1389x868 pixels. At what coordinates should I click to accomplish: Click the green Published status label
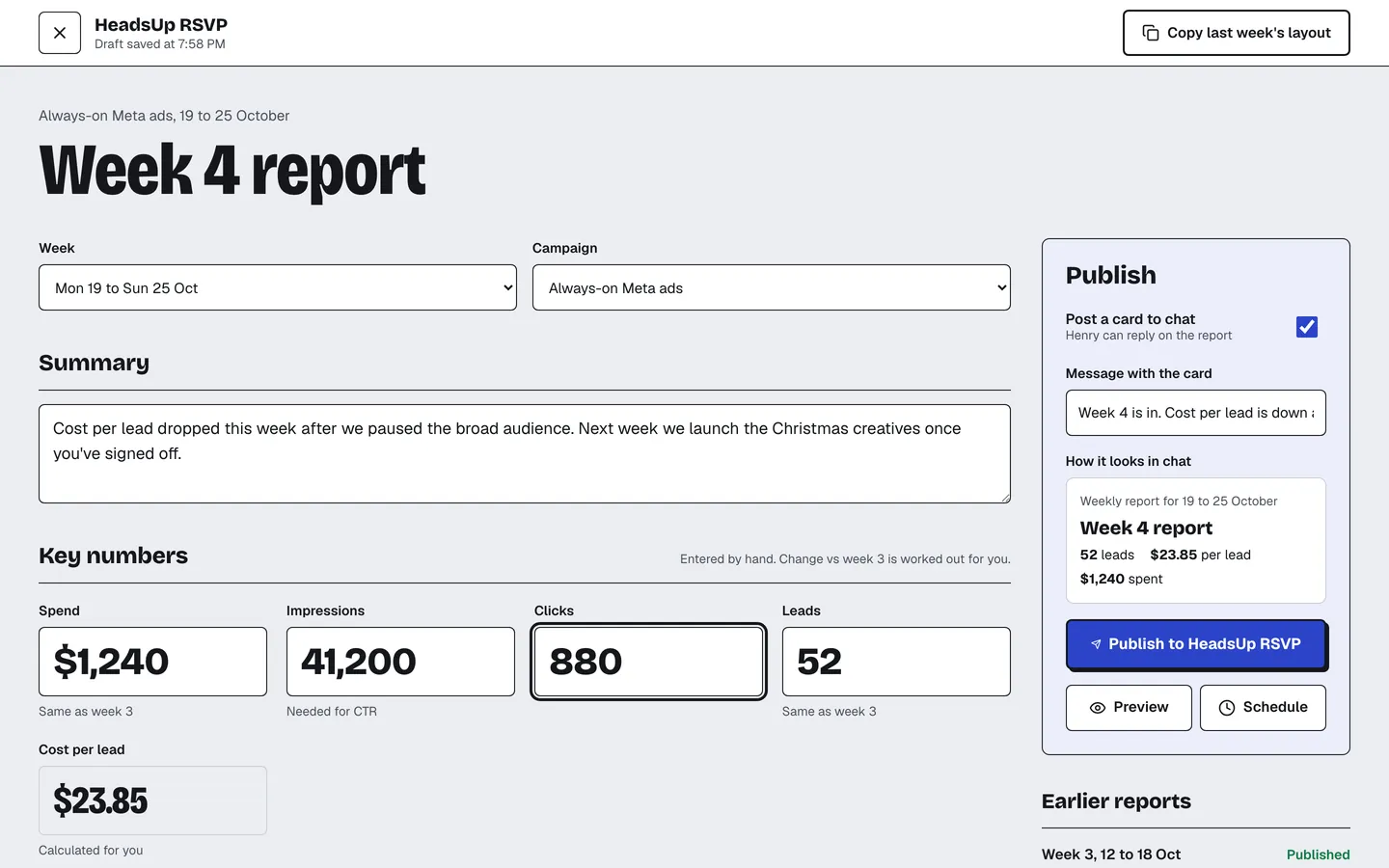point(1318,854)
